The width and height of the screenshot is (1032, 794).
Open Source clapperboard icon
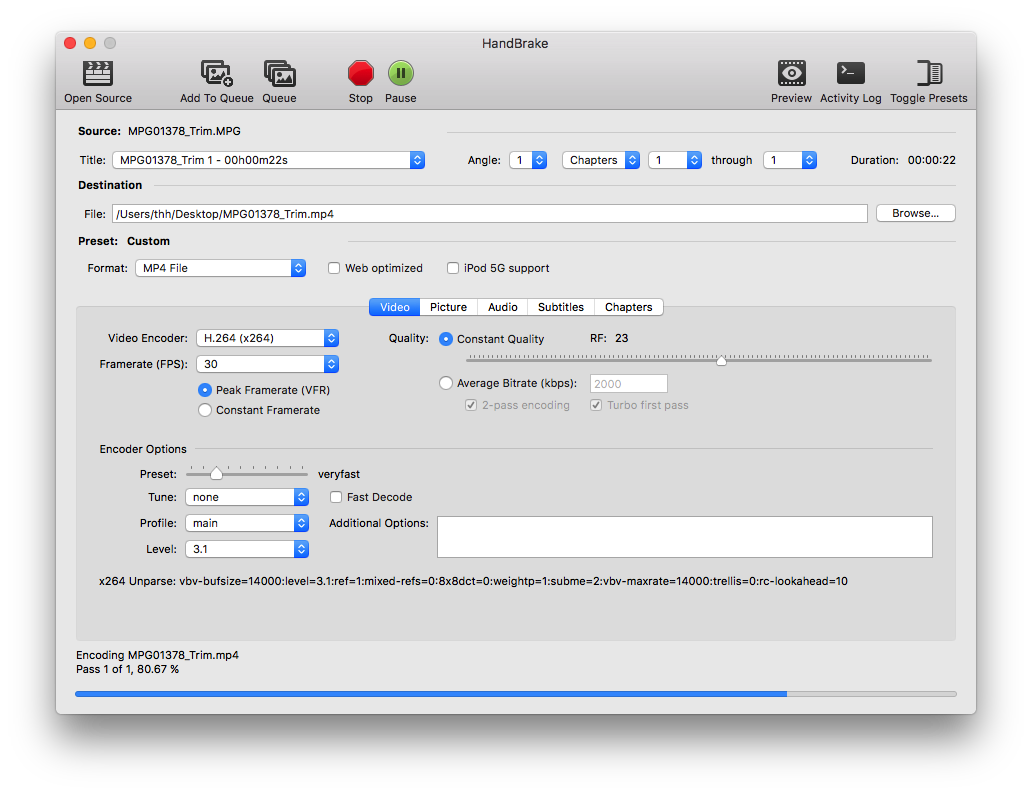[x=97, y=73]
